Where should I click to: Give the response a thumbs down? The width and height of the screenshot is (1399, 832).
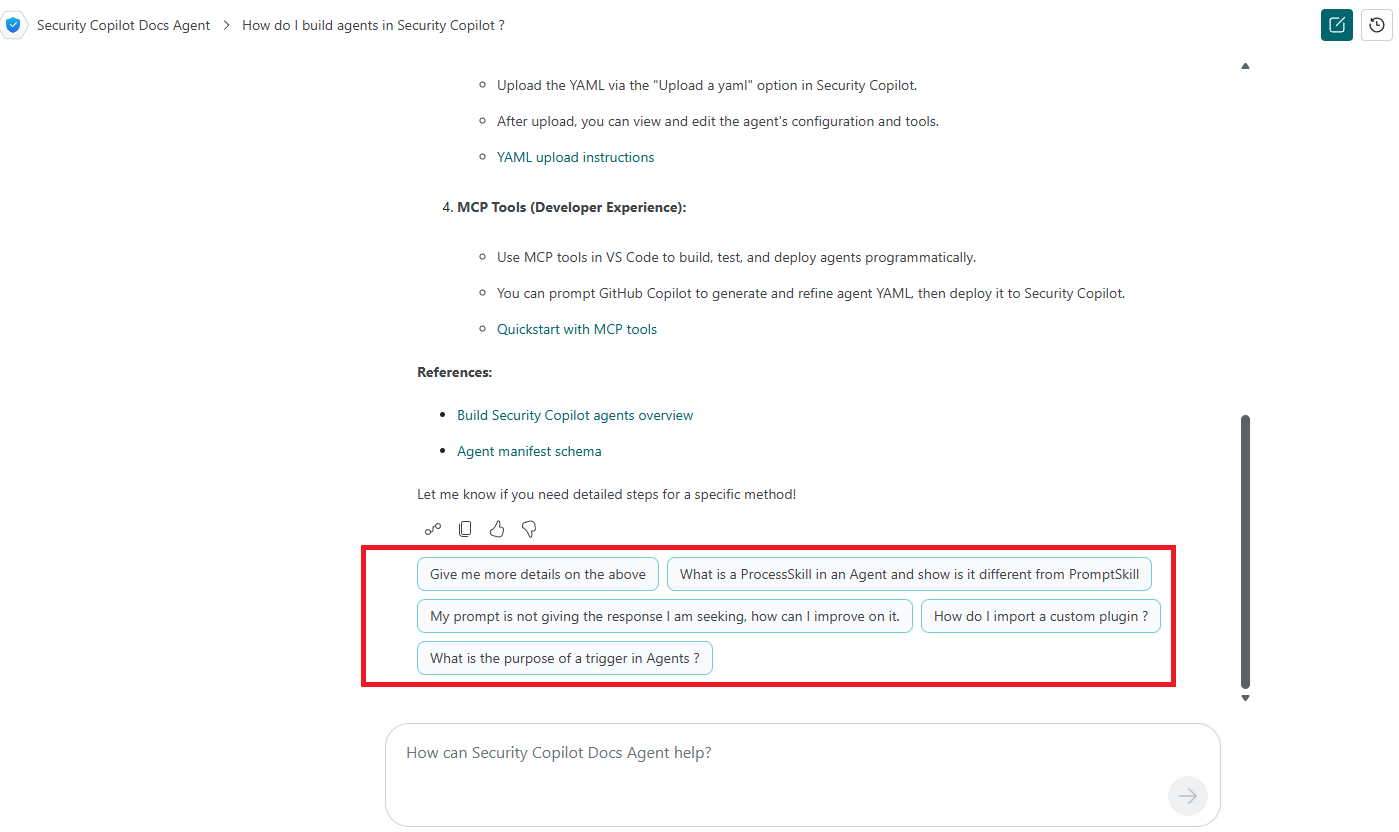point(529,529)
